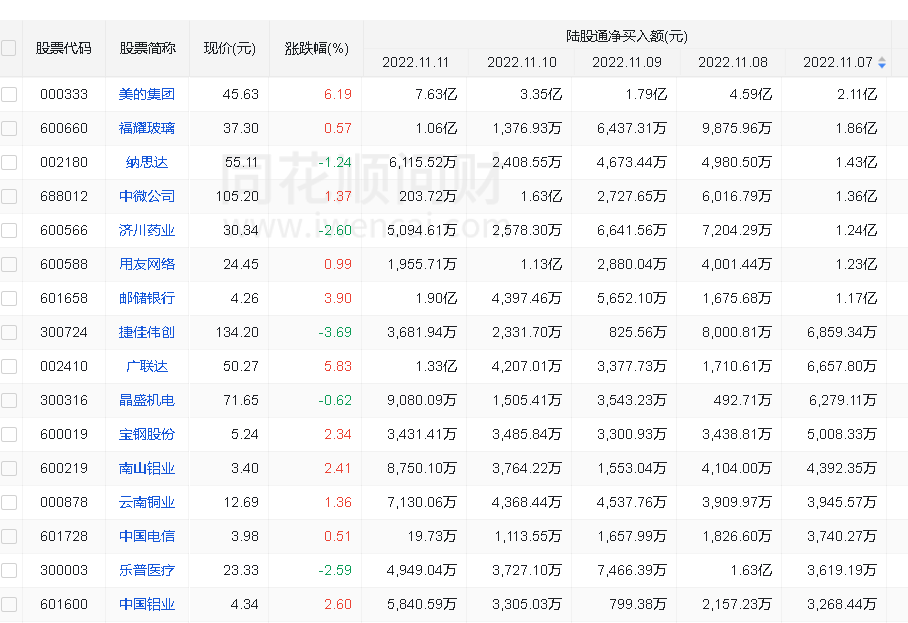Open 用友网络 stock link

[147, 265]
